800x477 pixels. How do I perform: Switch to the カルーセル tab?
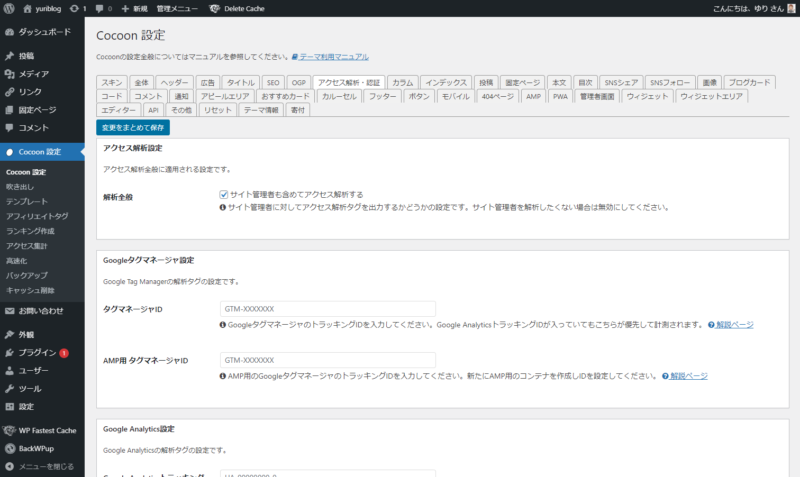339,96
